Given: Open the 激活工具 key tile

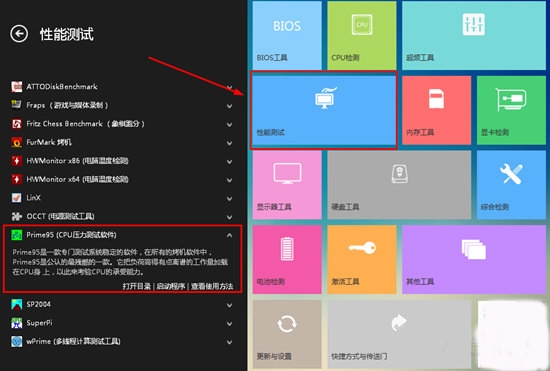Looking at the screenshot, I should pos(362,259).
